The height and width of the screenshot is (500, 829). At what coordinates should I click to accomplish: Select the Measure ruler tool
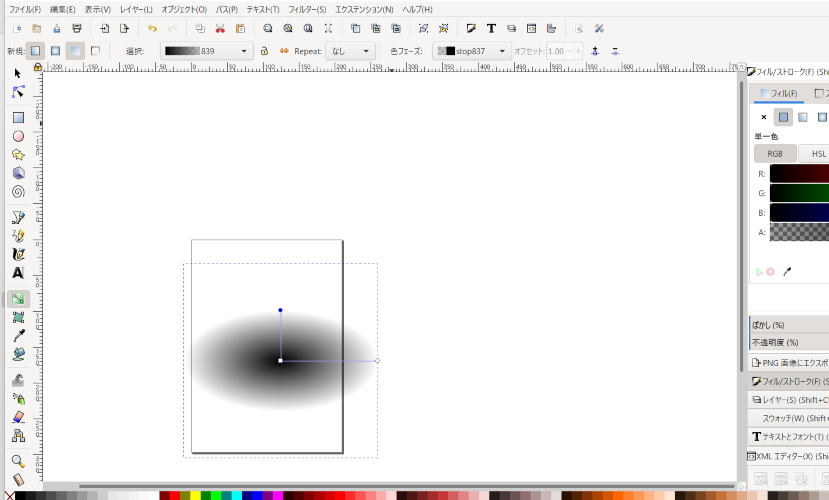(x=18, y=479)
